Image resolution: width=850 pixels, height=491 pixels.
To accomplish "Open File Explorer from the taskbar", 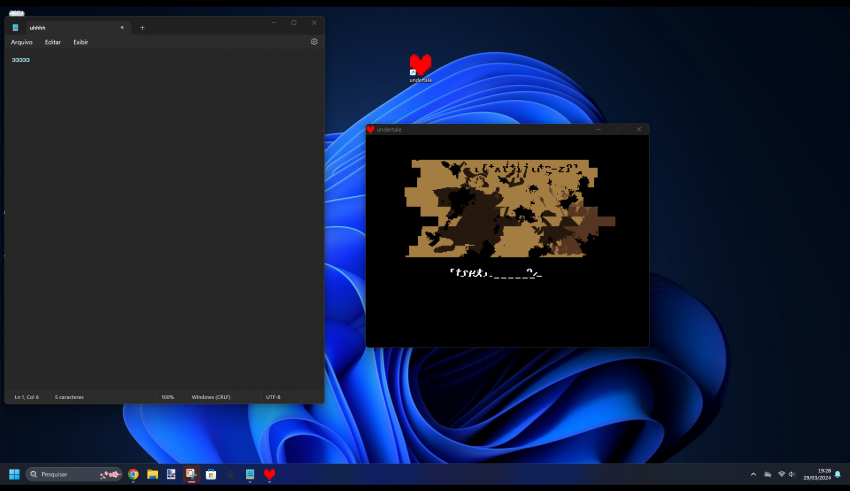I will point(152,474).
